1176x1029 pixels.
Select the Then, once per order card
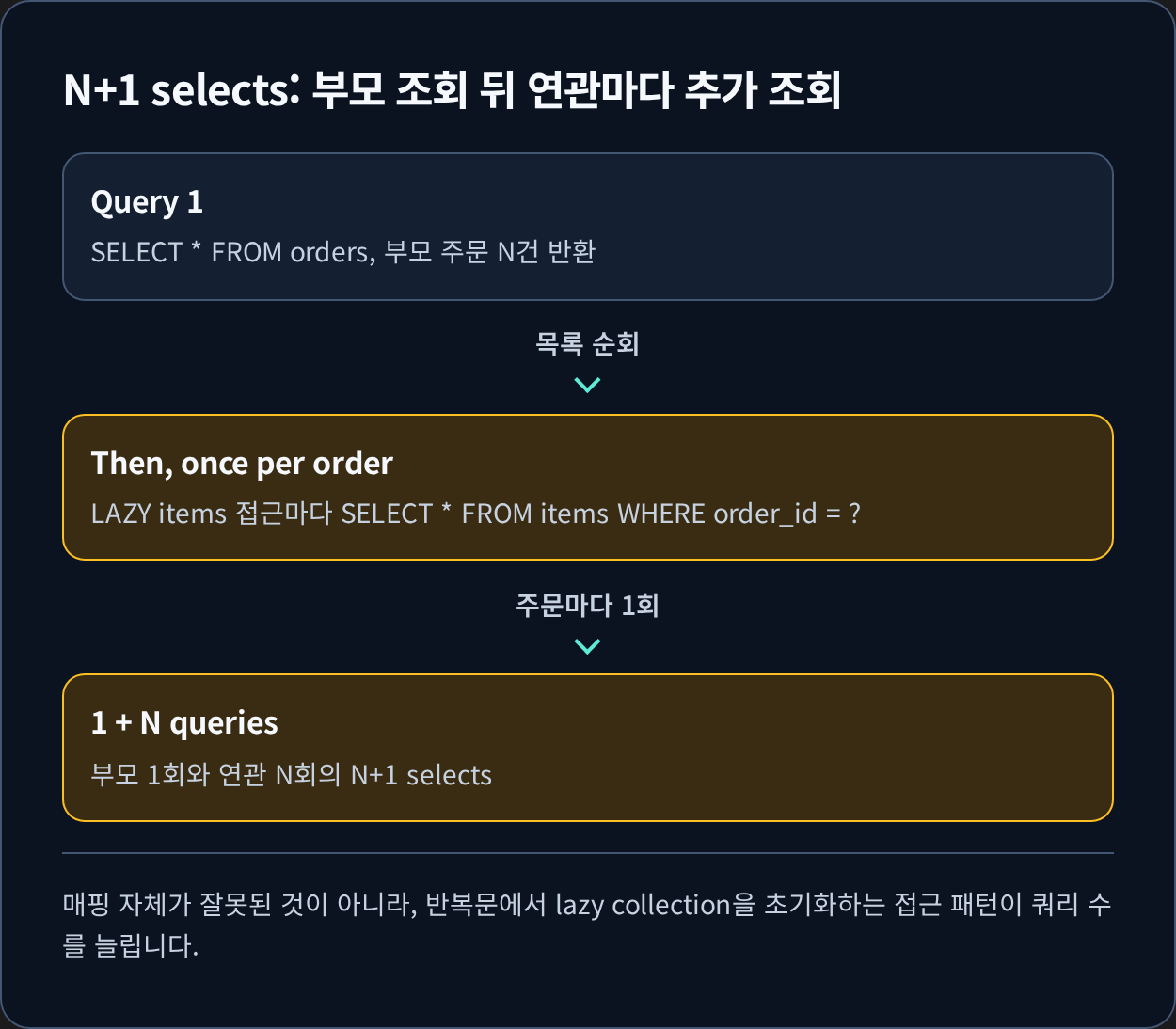[588, 487]
